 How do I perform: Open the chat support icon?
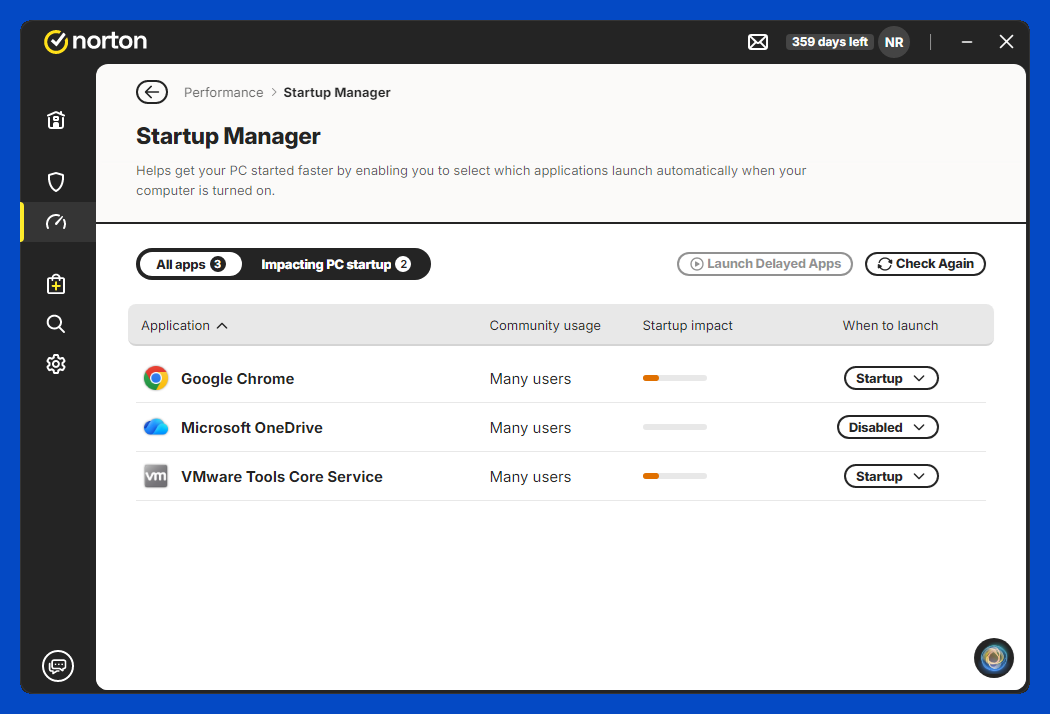tap(58, 666)
